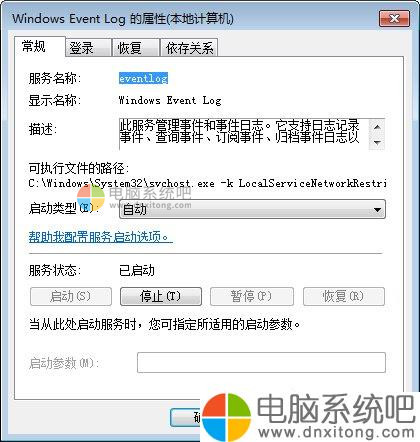420x442 pixels.
Task: Click the four-color 电脑系统吧 logo
Action: pos(227,417)
